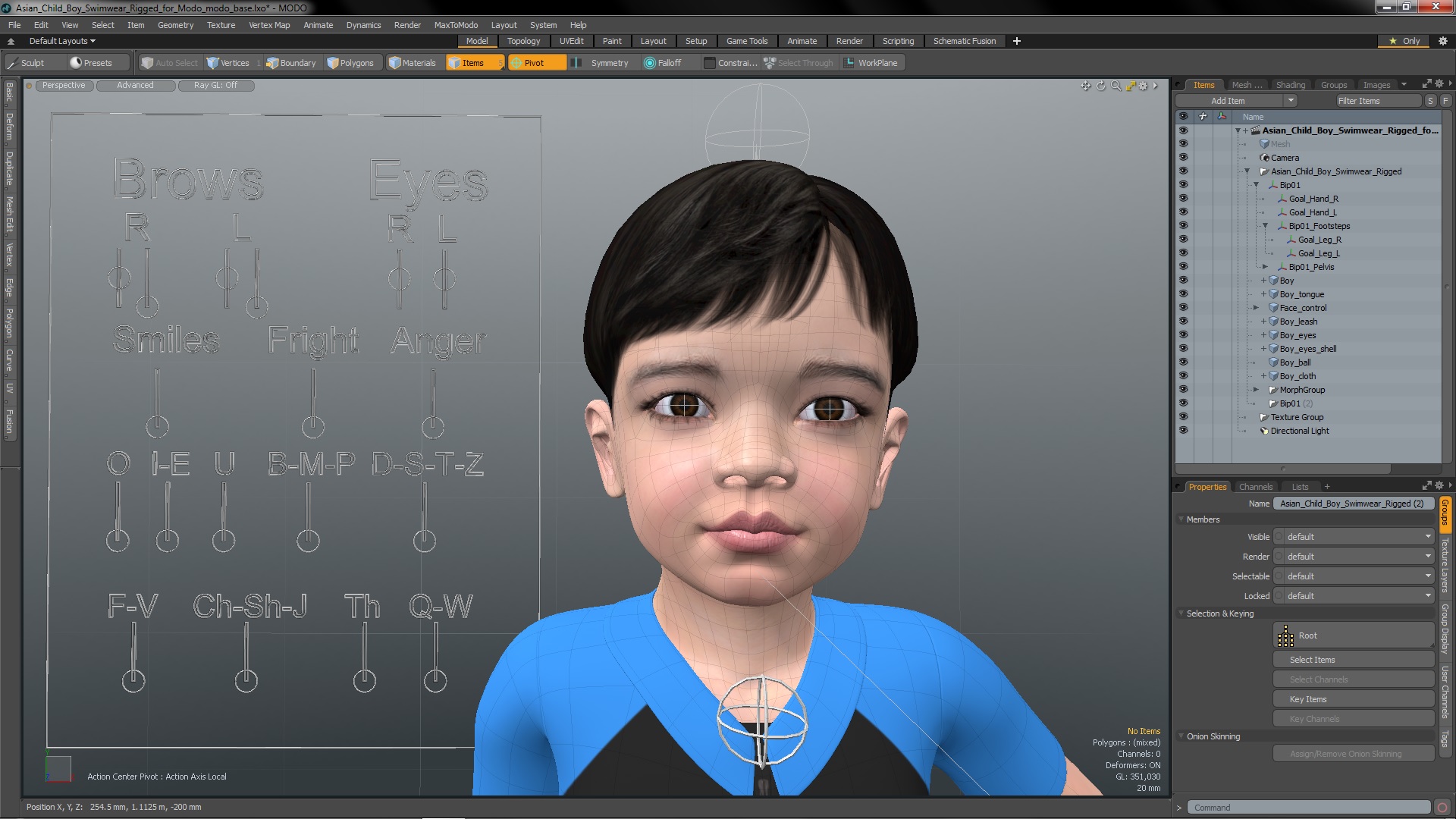Screen dimensions: 1456x819
Task: Click the S button next to Filter Items
Action: tap(1430, 101)
